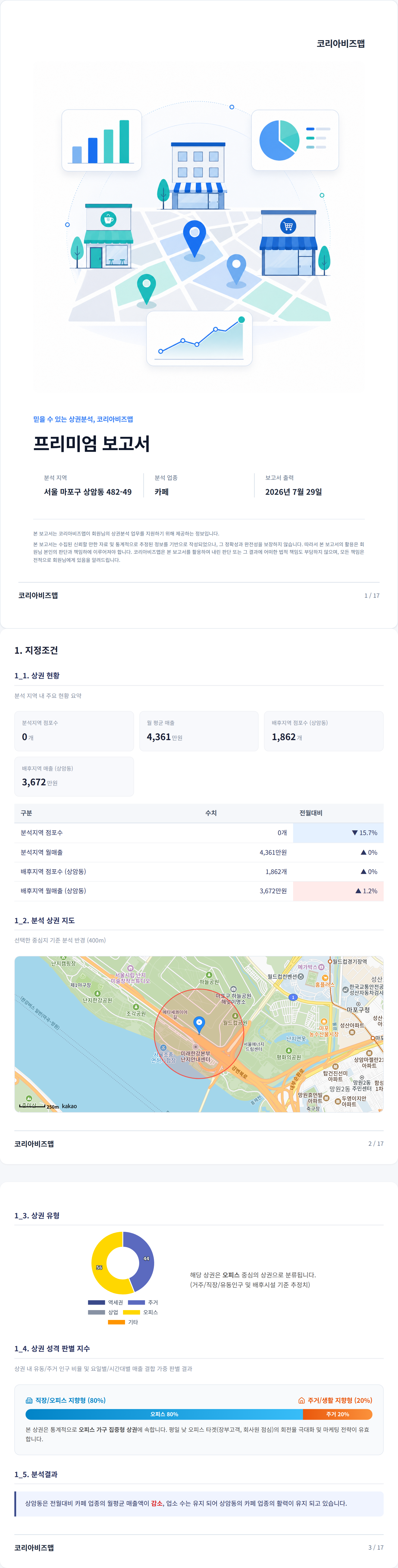398x1568 pixels.
Task: Click the 전월대비 column header
Action: [x=311, y=813]
